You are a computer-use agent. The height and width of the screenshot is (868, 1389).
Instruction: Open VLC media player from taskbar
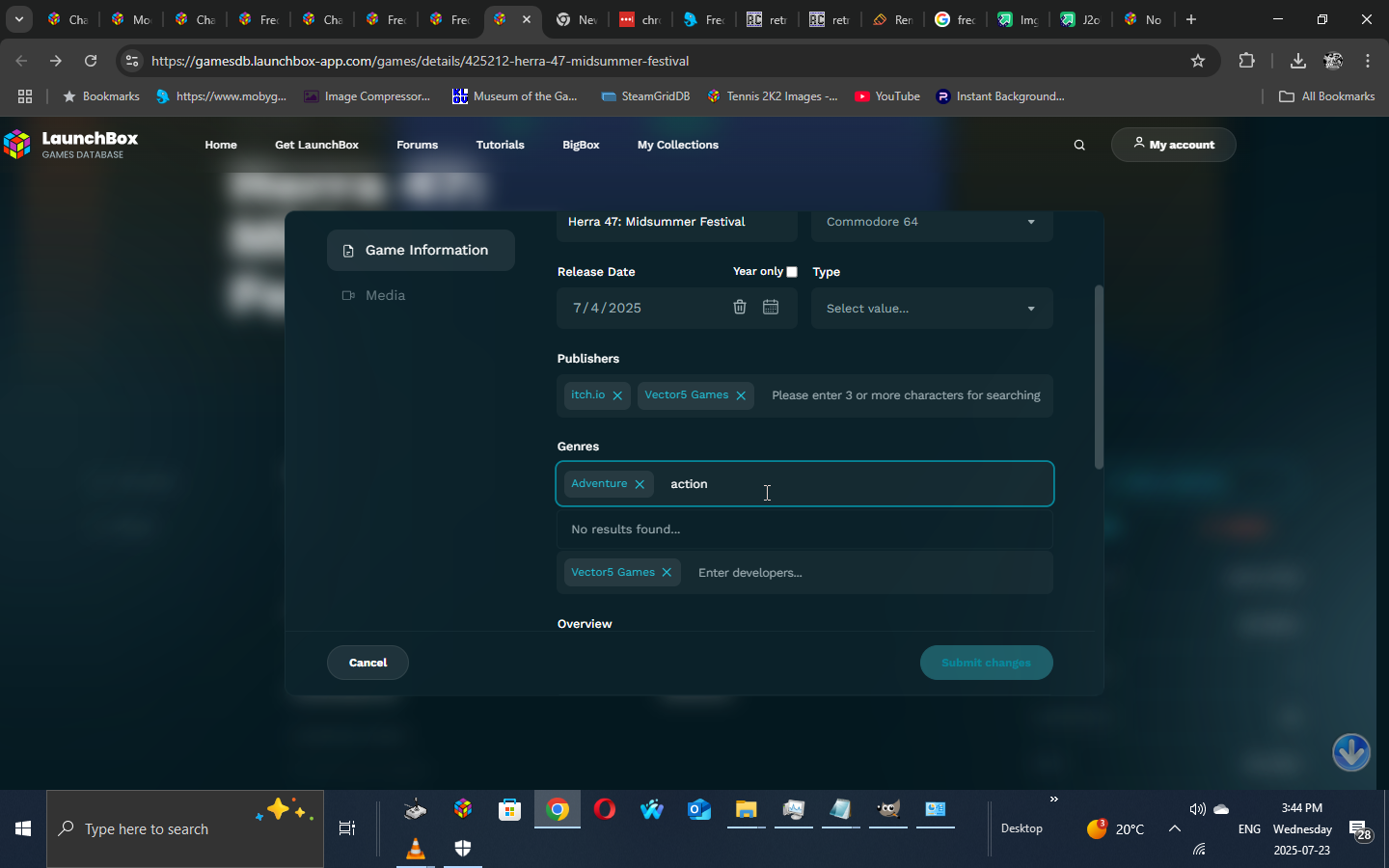pos(416,849)
